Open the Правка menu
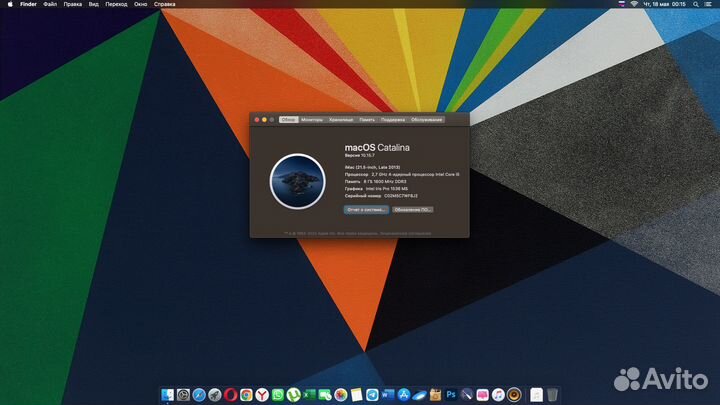The image size is (720, 405). 73,4
